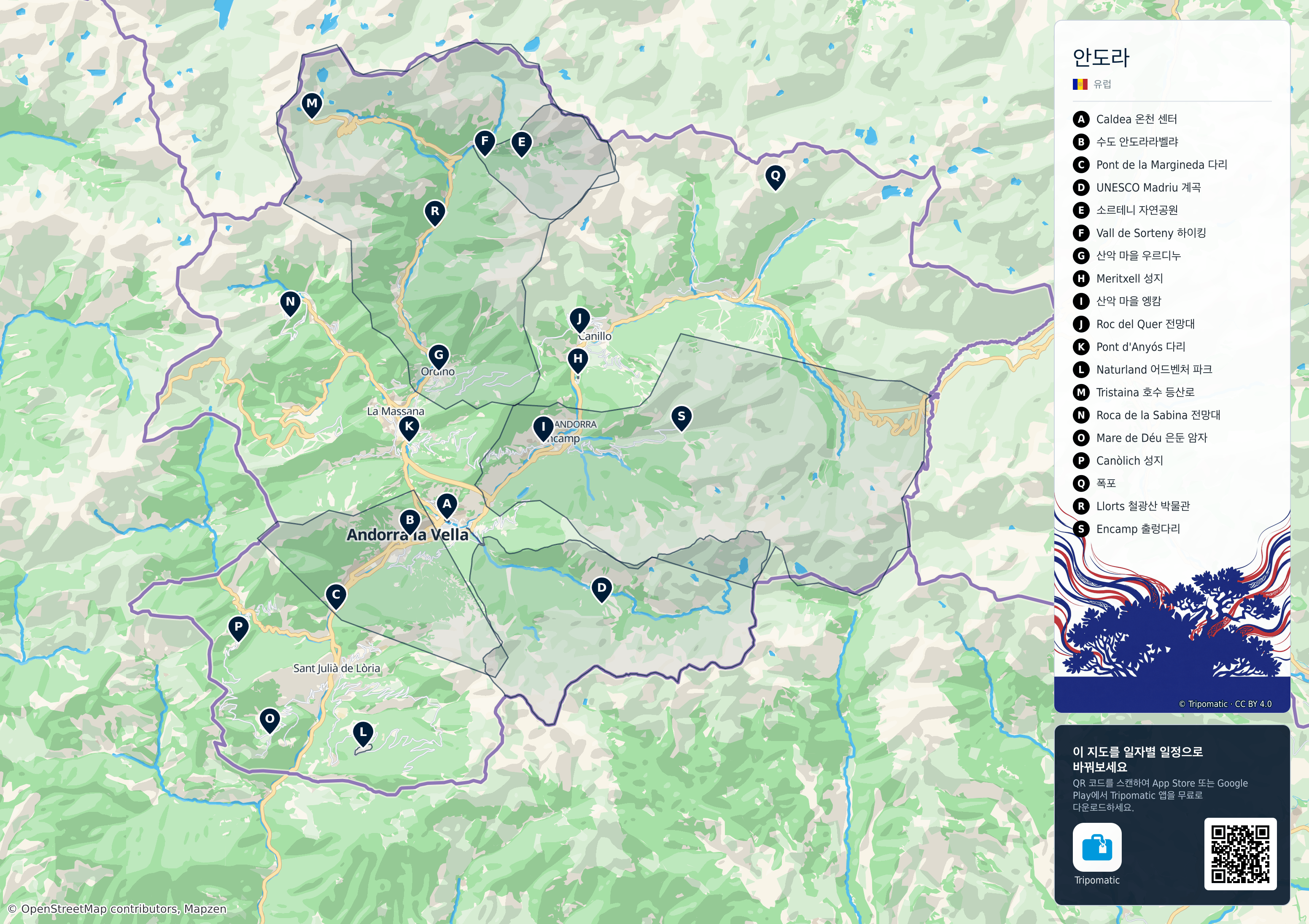
Task: Click the OpenStreetMap contributors attribution
Action: coord(117,908)
